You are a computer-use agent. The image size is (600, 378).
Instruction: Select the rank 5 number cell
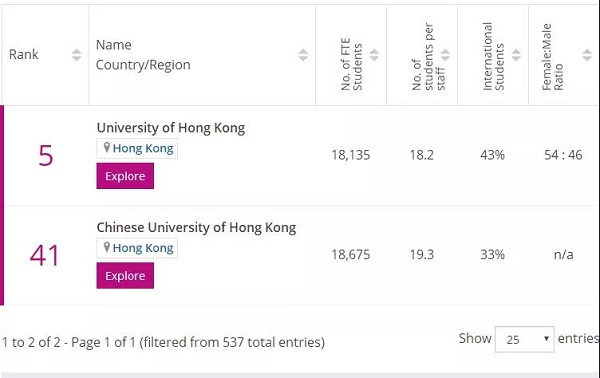tap(46, 155)
